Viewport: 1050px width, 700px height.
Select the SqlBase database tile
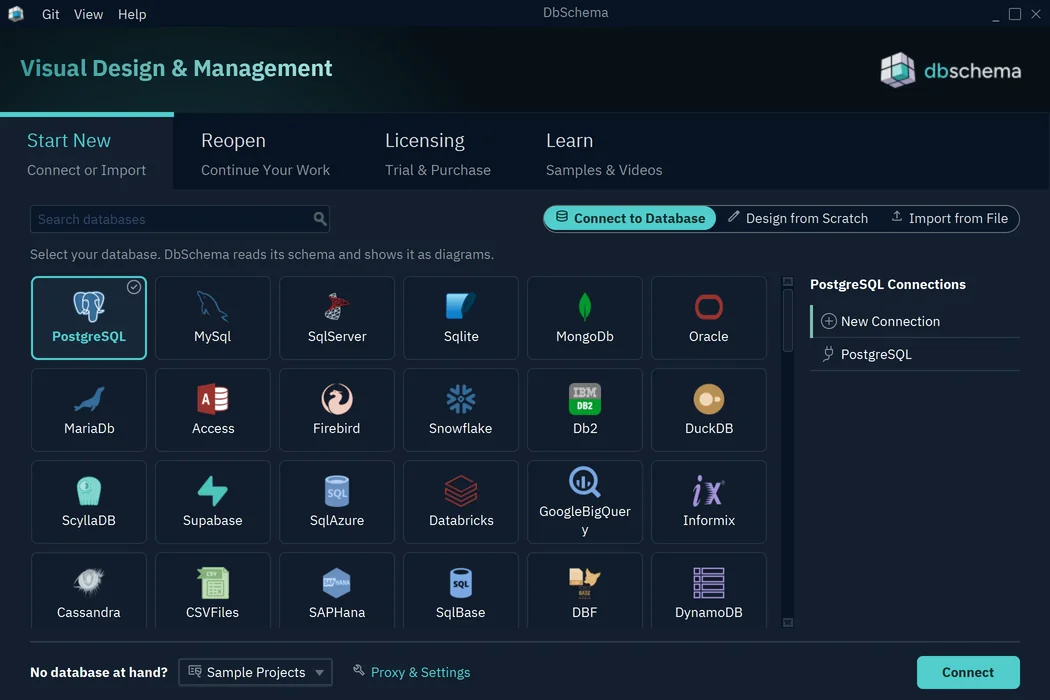pyautogui.click(x=461, y=590)
